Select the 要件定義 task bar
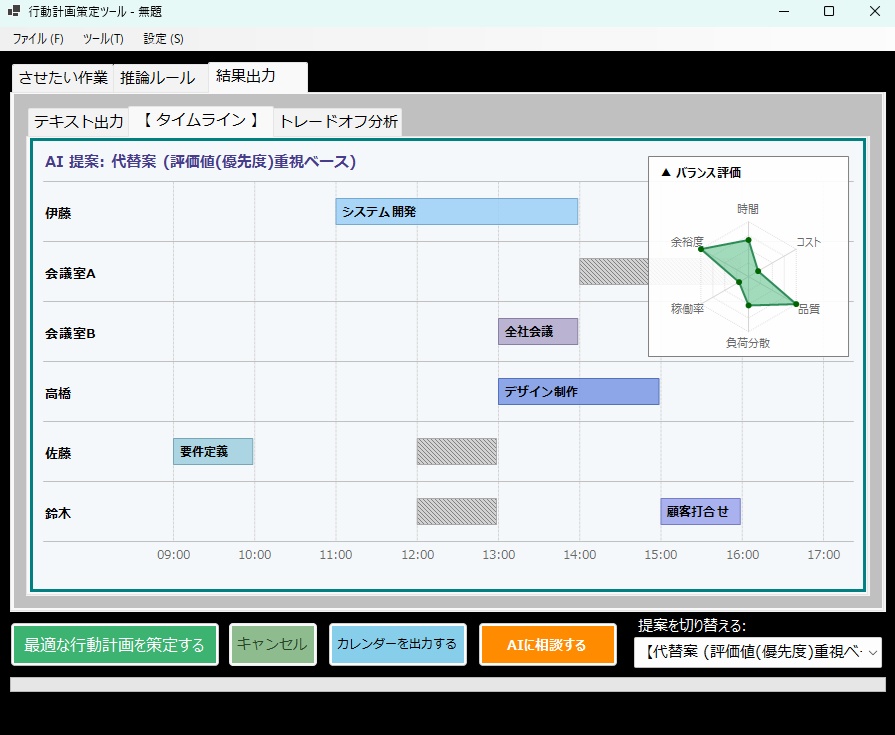895x735 pixels. pyautogui.click(x=213, y=451)
